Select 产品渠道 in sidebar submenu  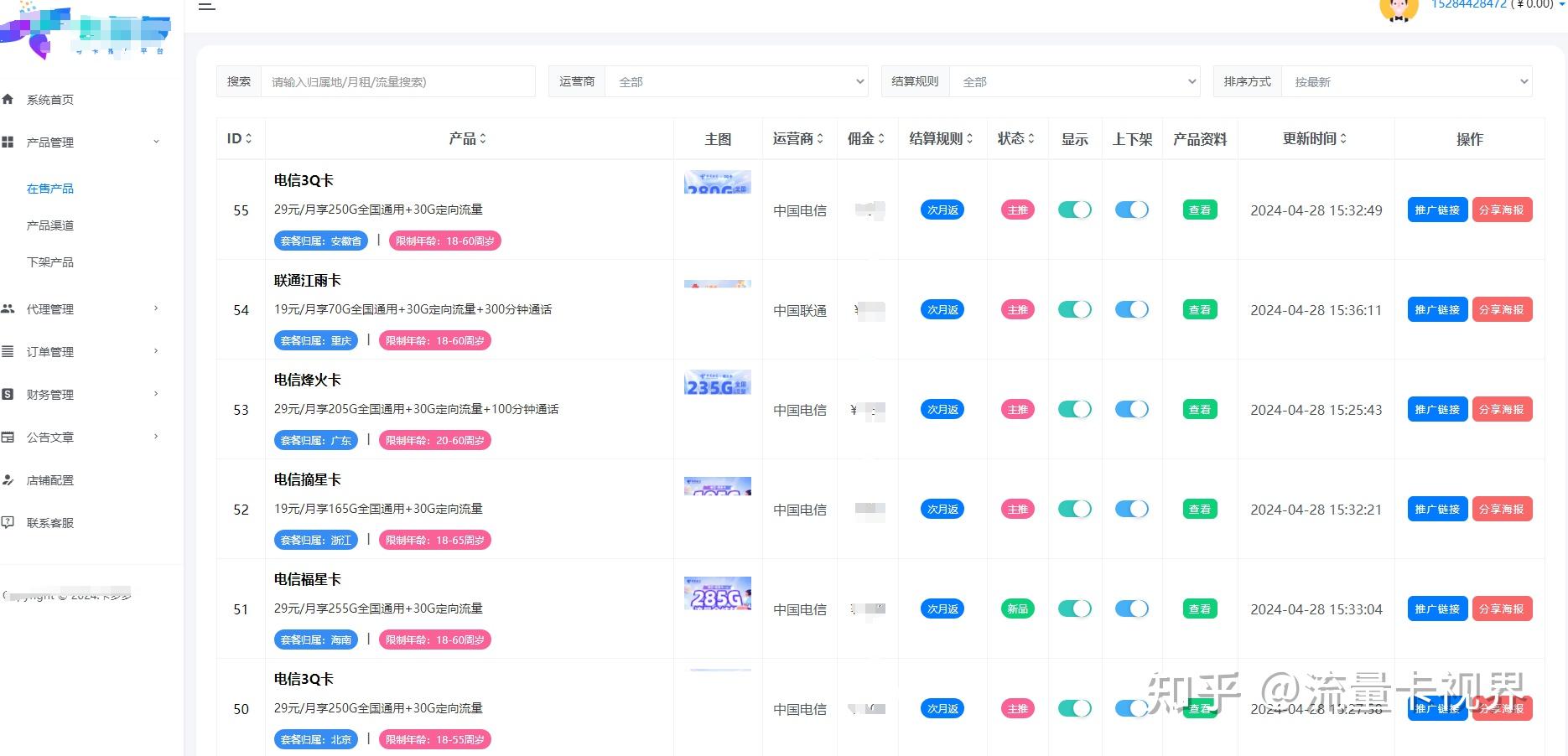tap(50, 225)
